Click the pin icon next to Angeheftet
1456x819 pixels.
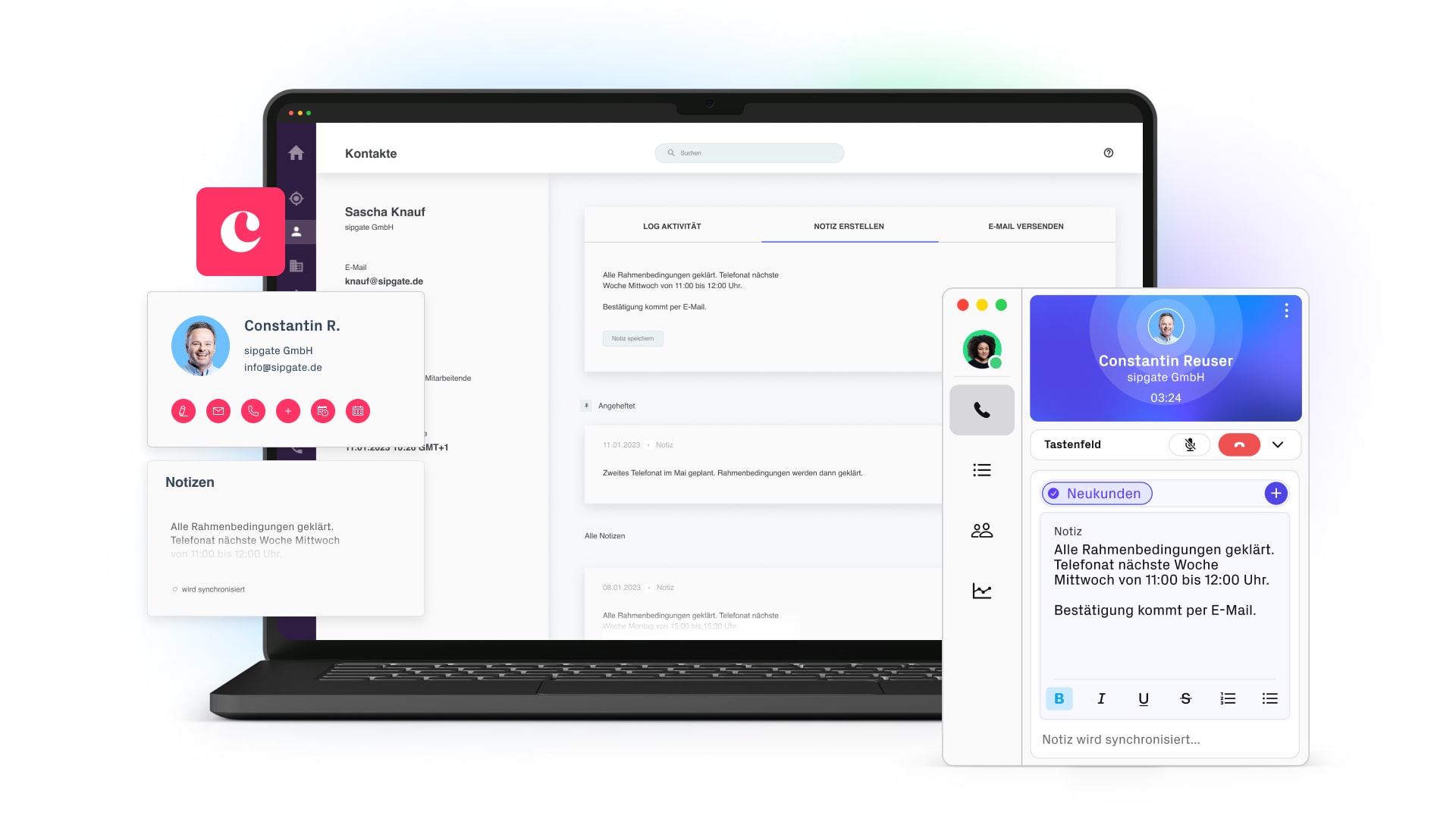tap(586, 406)
